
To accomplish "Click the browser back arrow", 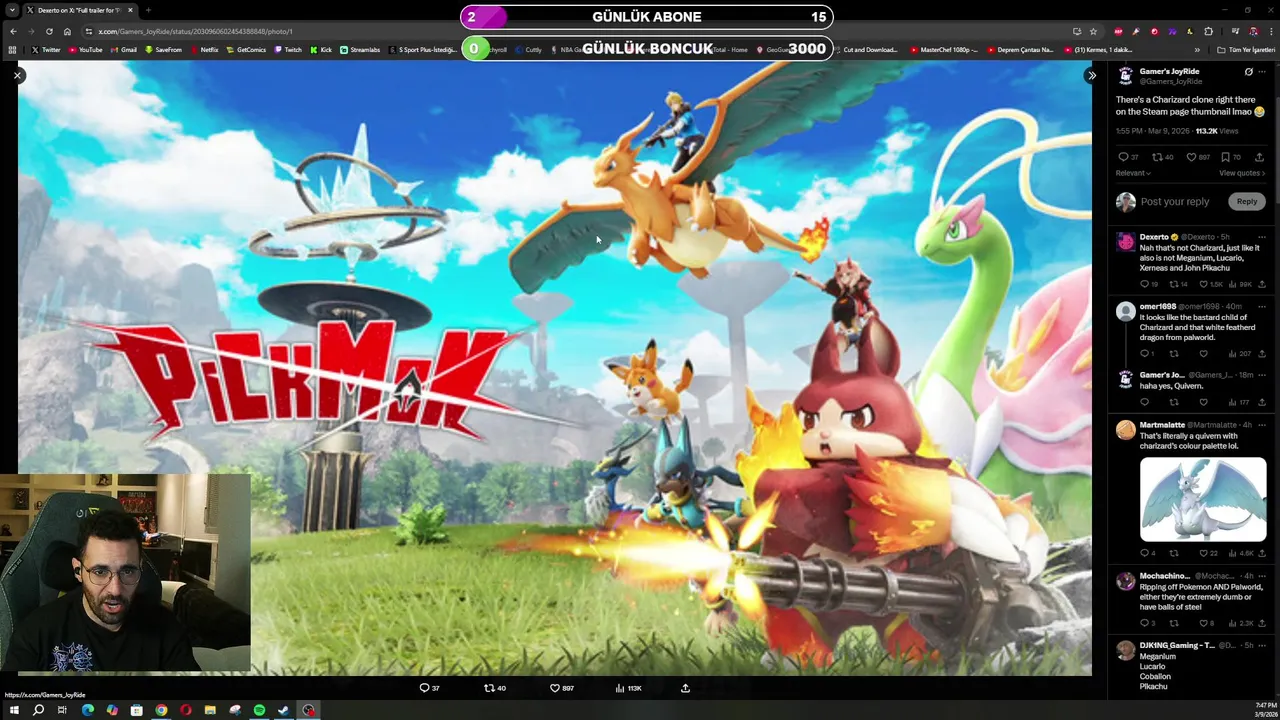I will 13,31.
